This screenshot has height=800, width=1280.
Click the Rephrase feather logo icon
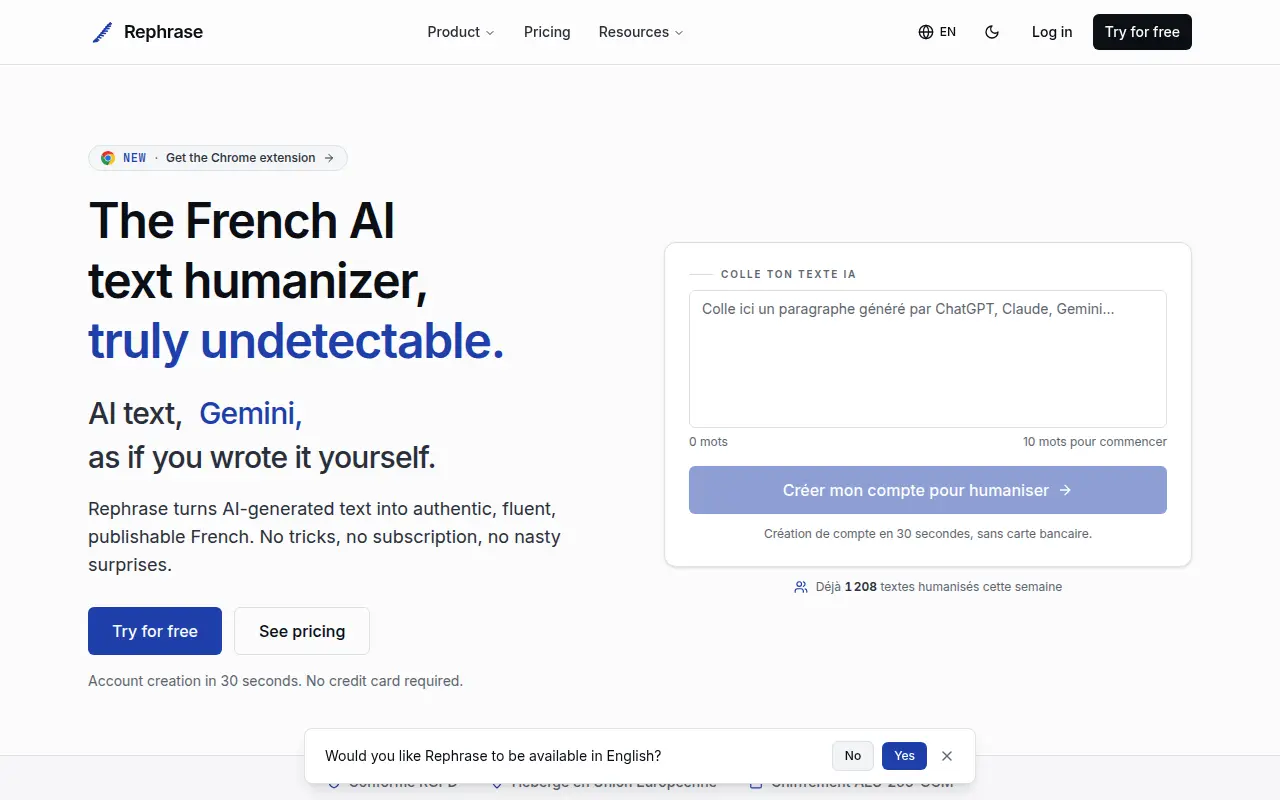click(102, 32)
